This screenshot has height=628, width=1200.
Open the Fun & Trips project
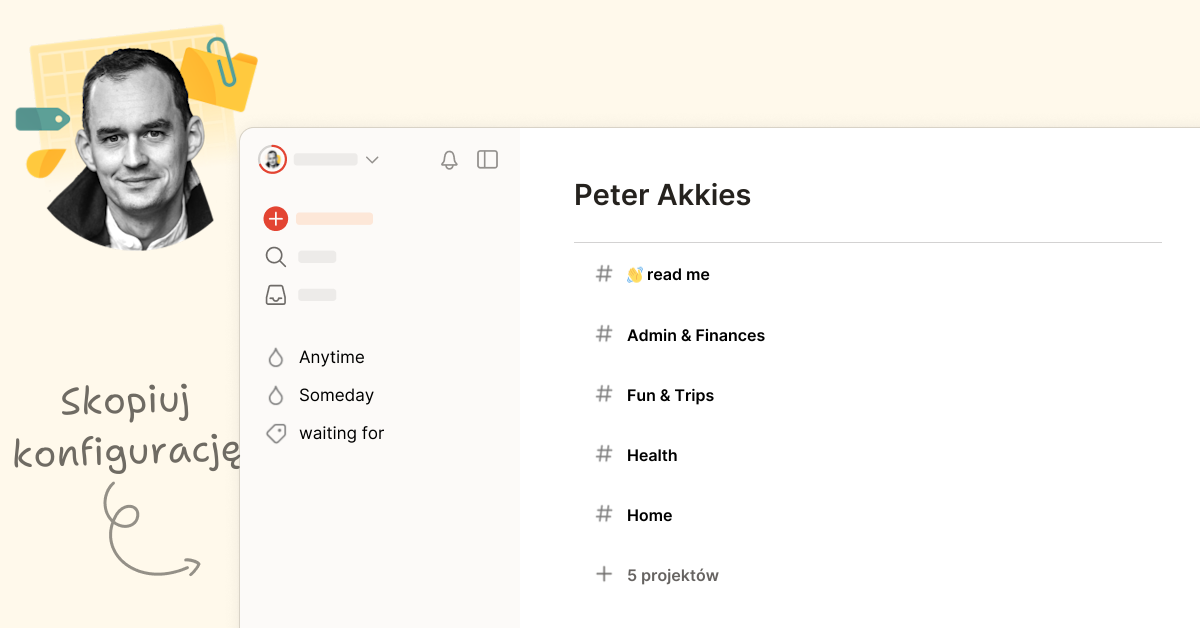click(x=670, y=395)
